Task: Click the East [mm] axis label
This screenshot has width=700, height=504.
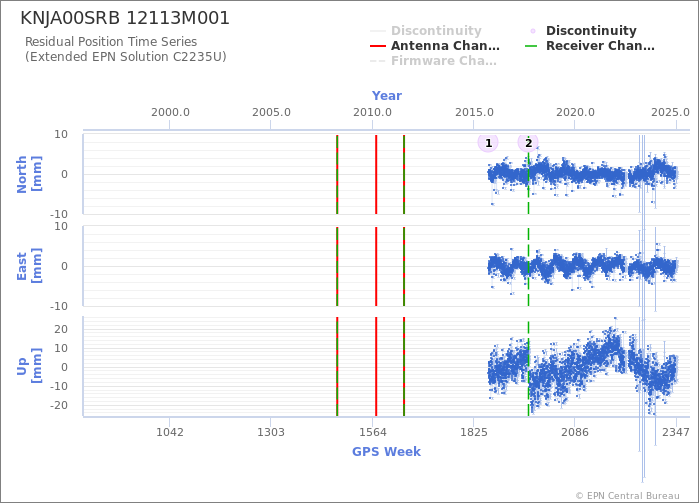Action: pyautogui.click(x=29, y=266)
